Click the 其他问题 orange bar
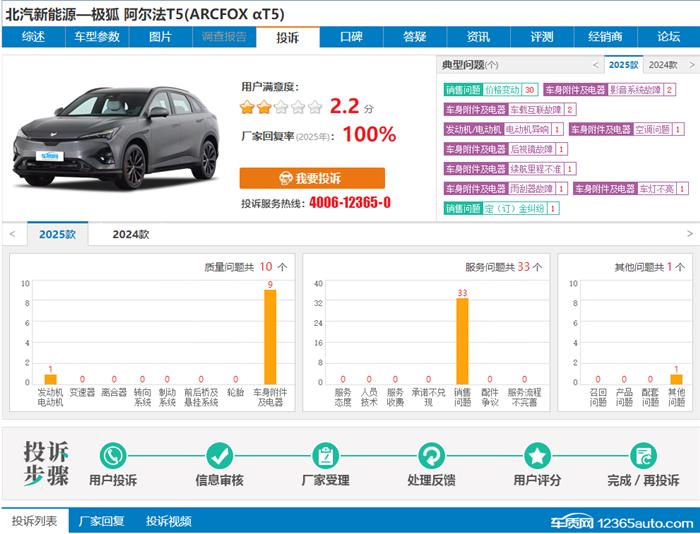 676,379
